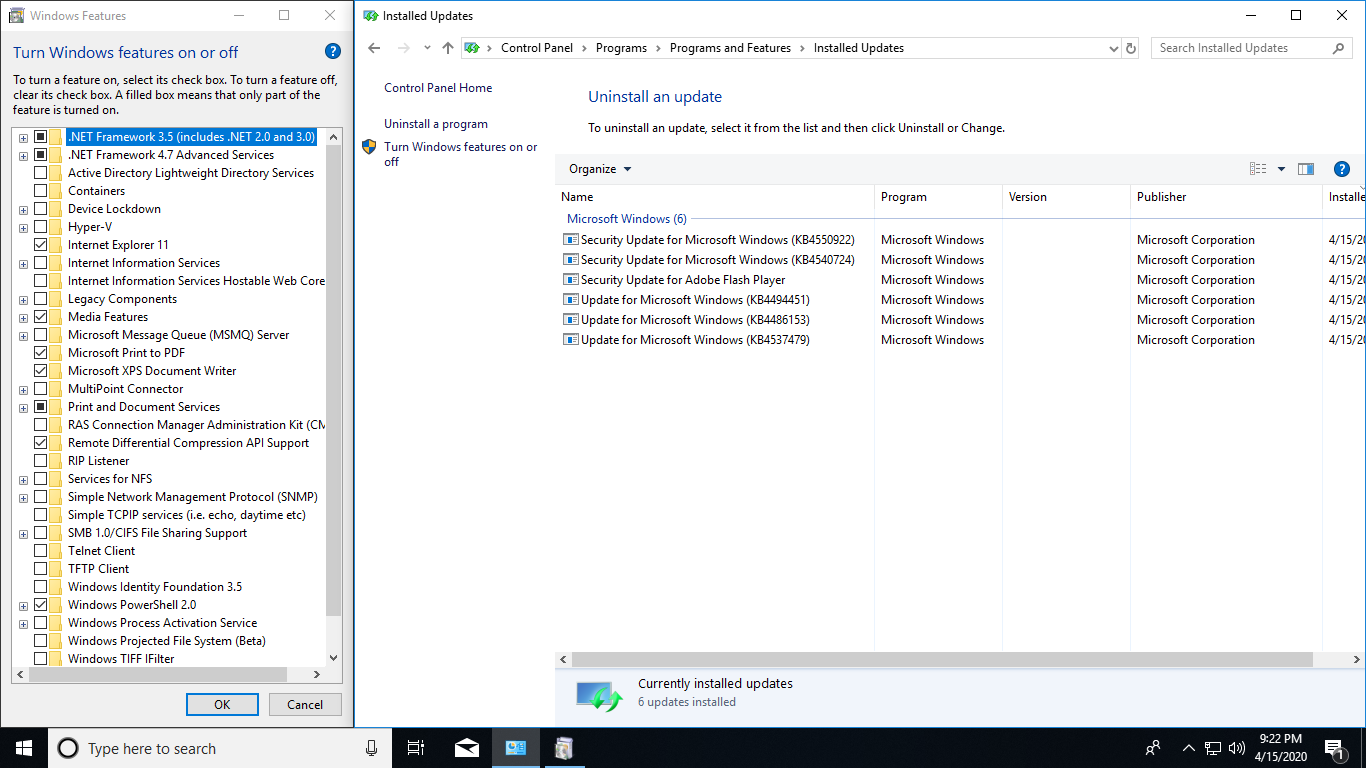Expand the Media Features node
Viewport: 1366px width, 768px height.
point(23,318)
